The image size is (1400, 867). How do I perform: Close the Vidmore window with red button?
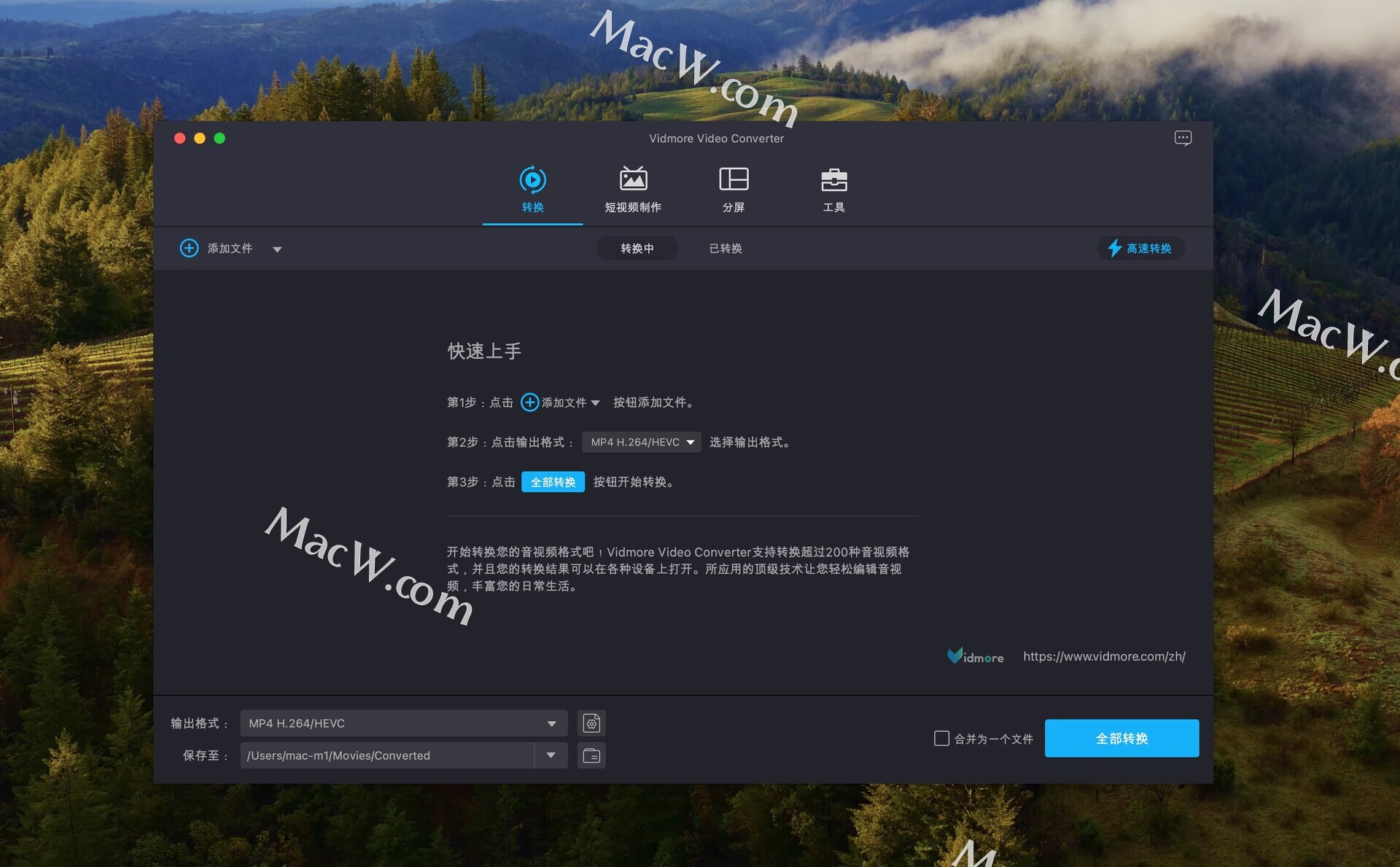[179, 139]
